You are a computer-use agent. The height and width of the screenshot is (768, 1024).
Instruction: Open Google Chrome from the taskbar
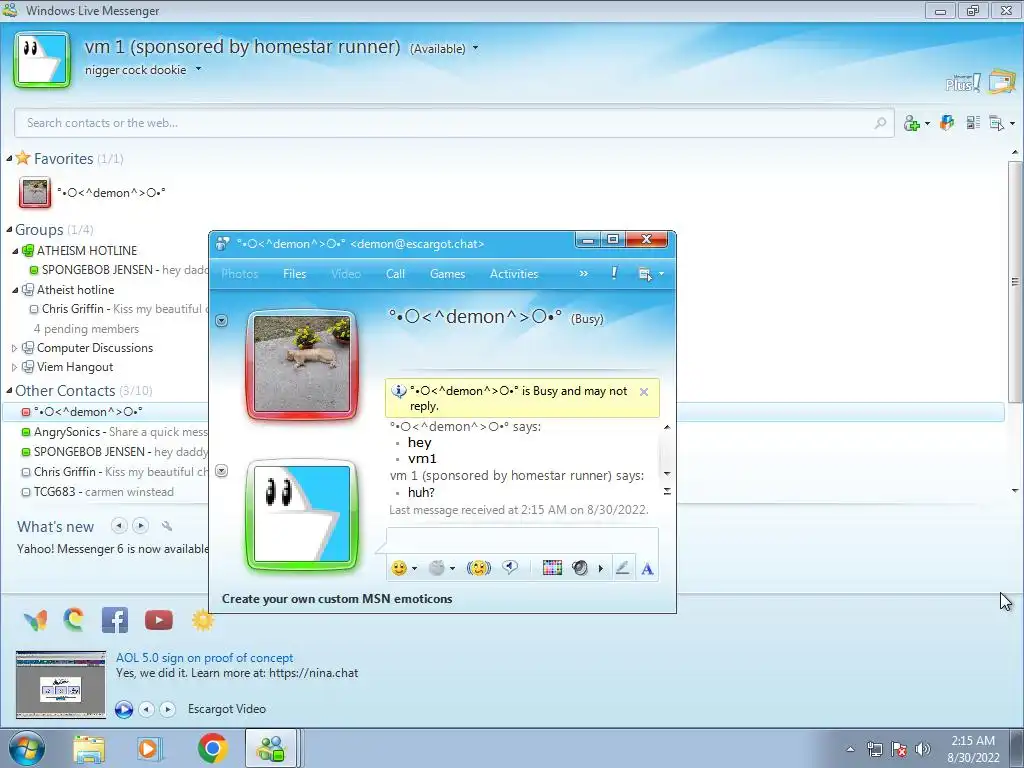click(212, 748)
